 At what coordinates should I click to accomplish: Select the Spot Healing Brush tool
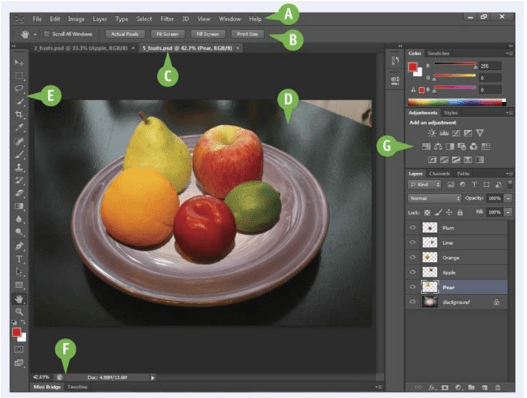[x=19, y=142]
